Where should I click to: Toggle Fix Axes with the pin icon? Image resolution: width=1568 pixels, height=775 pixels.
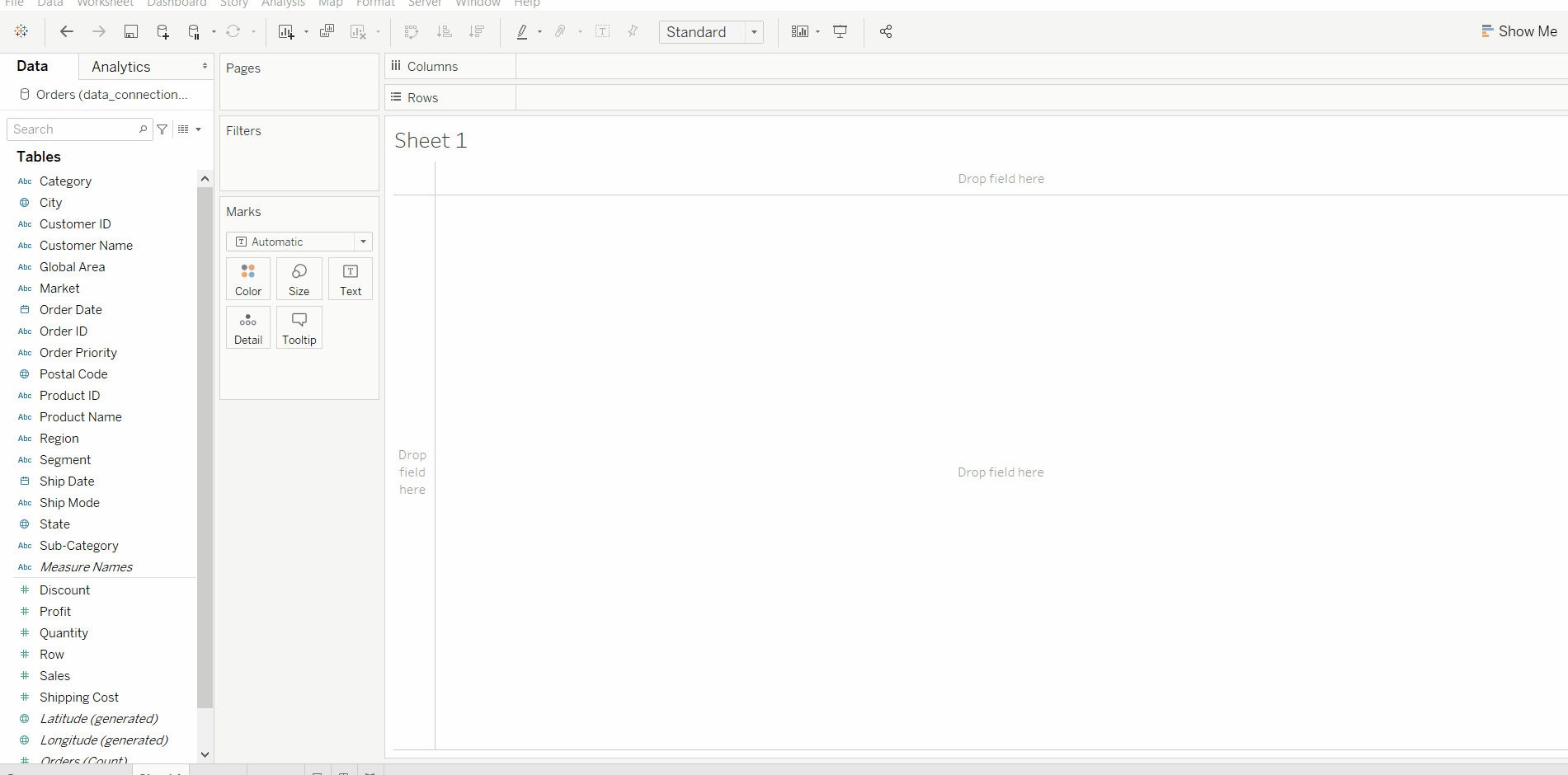[633, 31]
